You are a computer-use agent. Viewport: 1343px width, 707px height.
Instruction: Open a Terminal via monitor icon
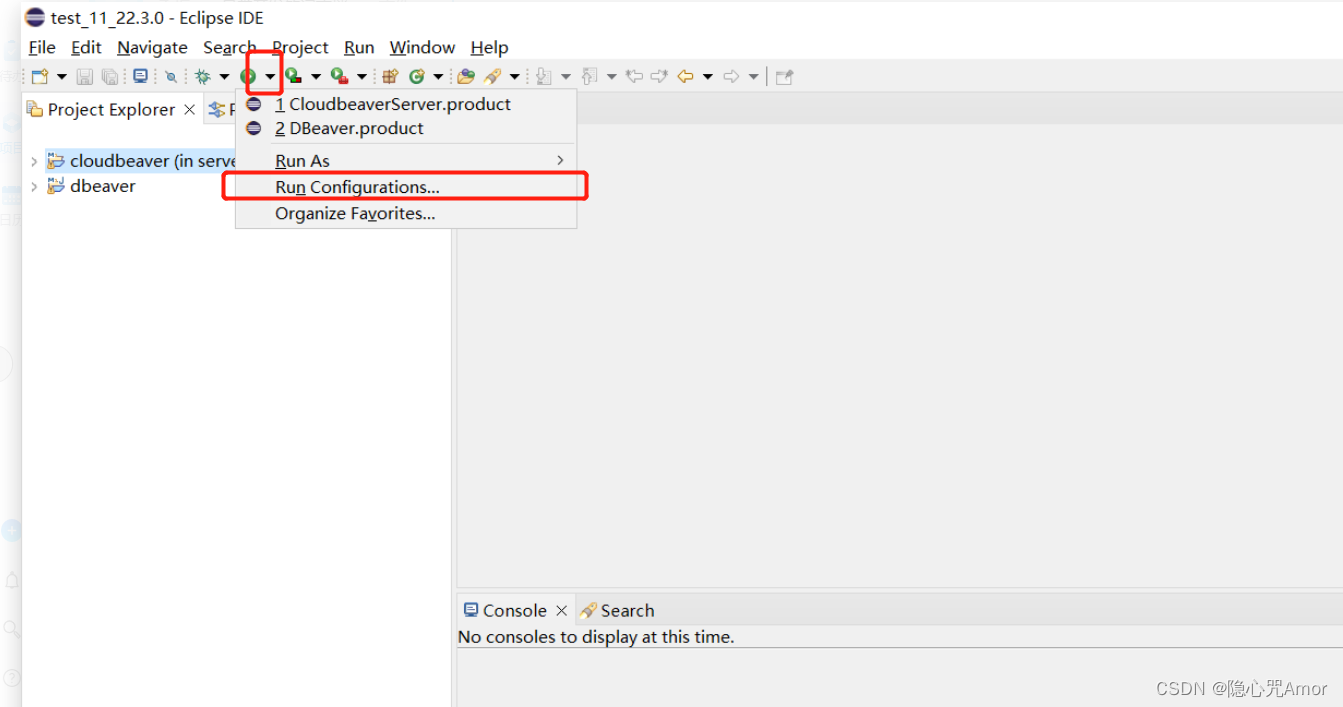[x=140, y=76]
